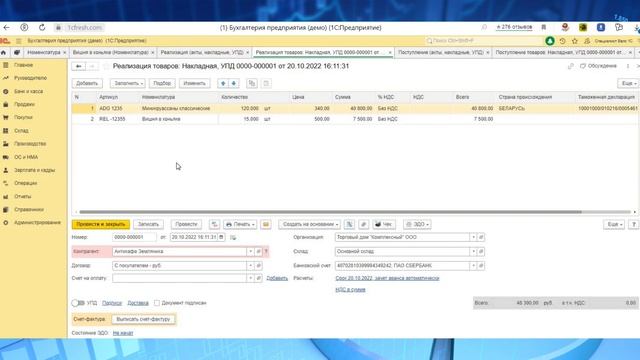Click the table's horizontal scrollbar
The image size is (640, 360).
click(x=331, y=212)
